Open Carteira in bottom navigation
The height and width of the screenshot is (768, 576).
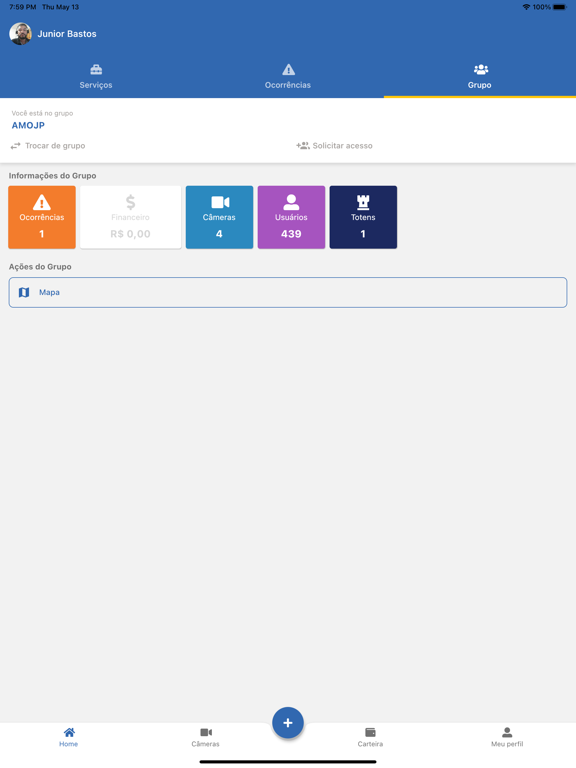pyautogui.click(x=370, y=737)
